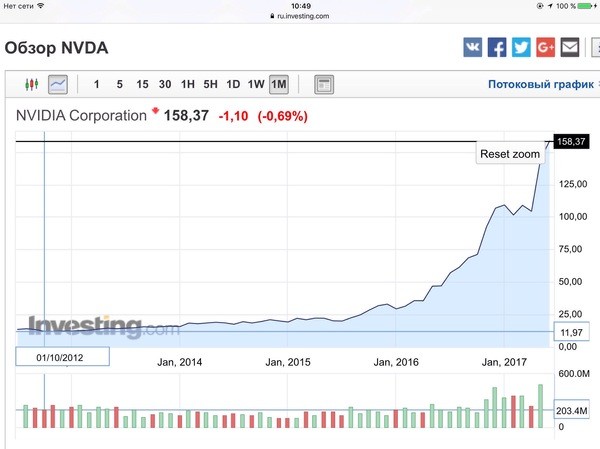Switch to the 1W interval

[256, 84]
